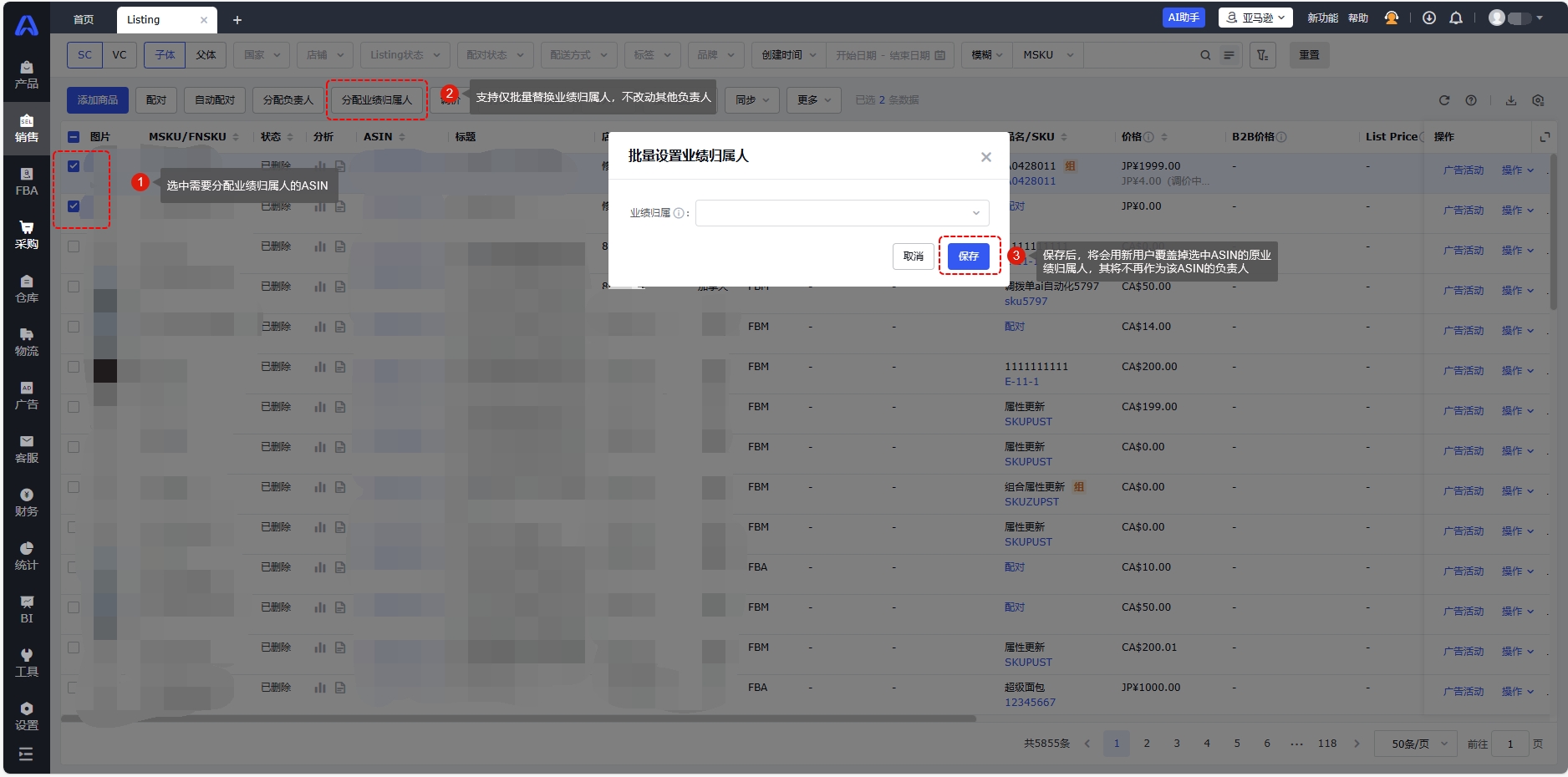Screen dimensions: 1568x777
Task: Open the 广告 sidebar module
Action: pos(27,396)
